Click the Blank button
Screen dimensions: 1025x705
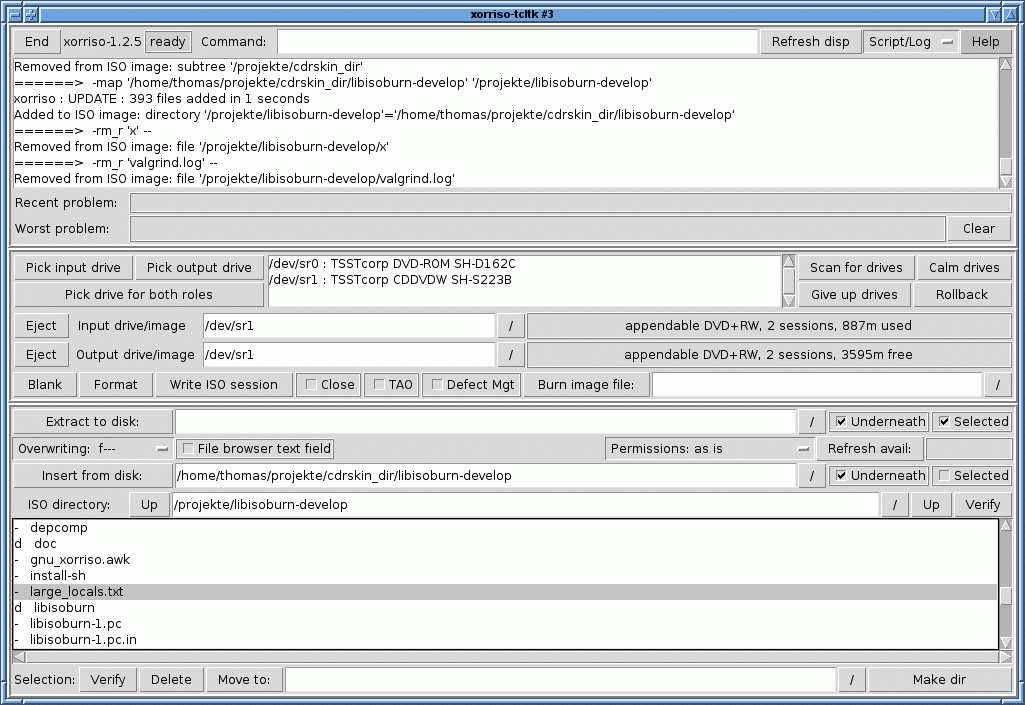click(45, 385)
